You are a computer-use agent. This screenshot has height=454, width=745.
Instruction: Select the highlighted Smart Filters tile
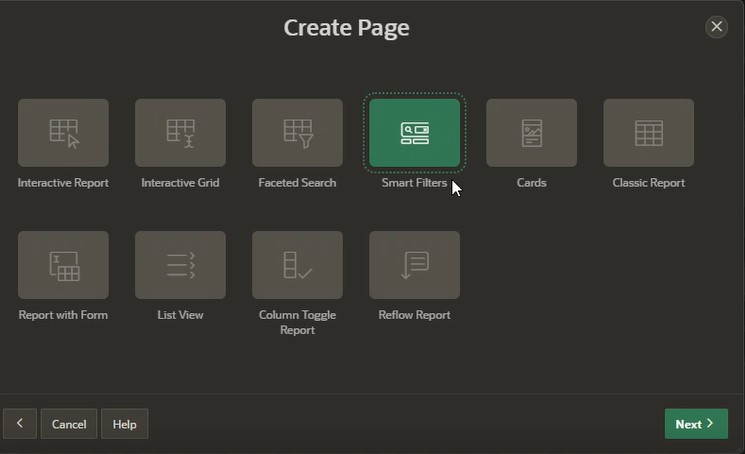pos(414,132)
